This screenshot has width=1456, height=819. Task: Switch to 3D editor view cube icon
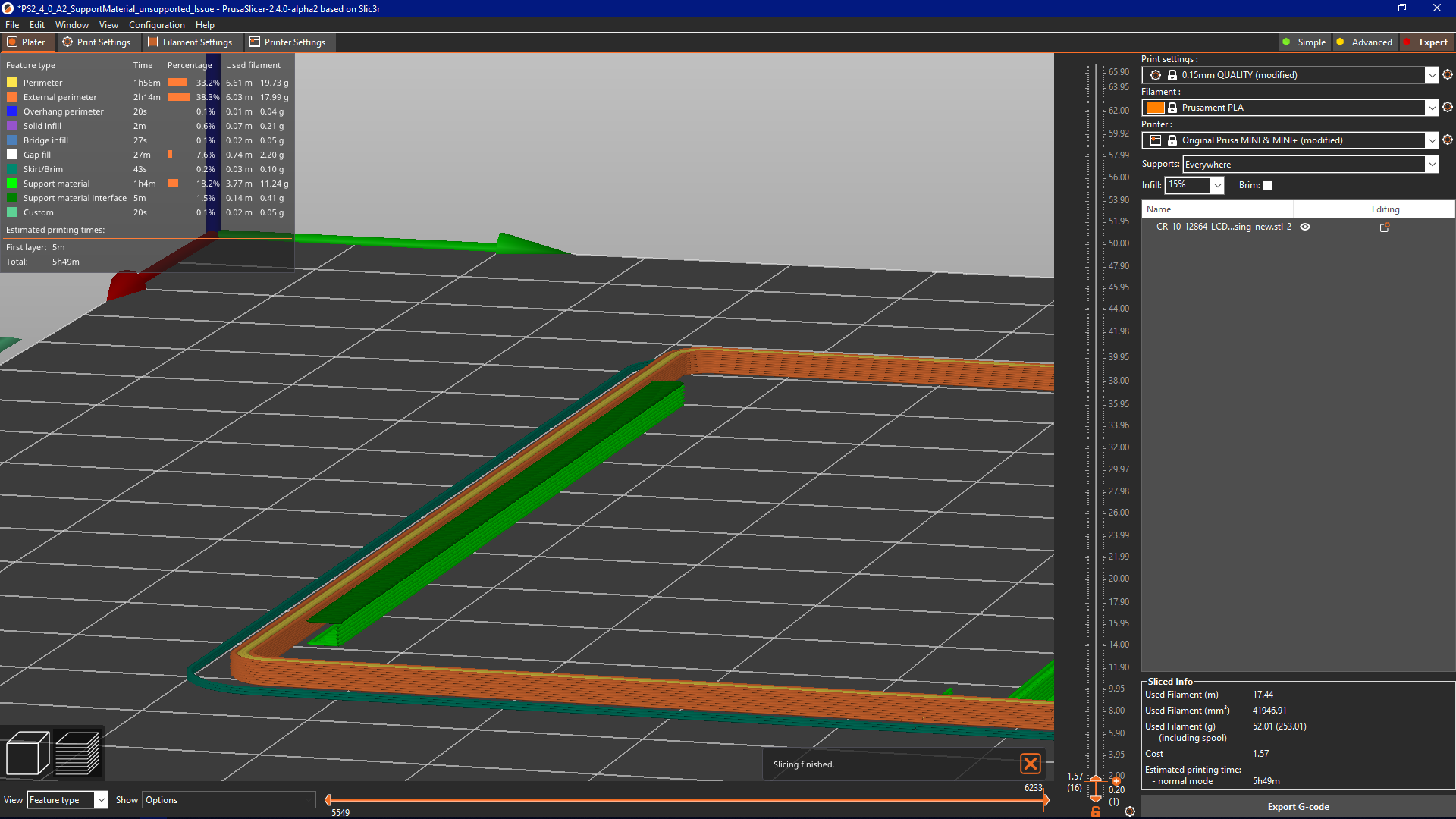(x=27, y=752)
